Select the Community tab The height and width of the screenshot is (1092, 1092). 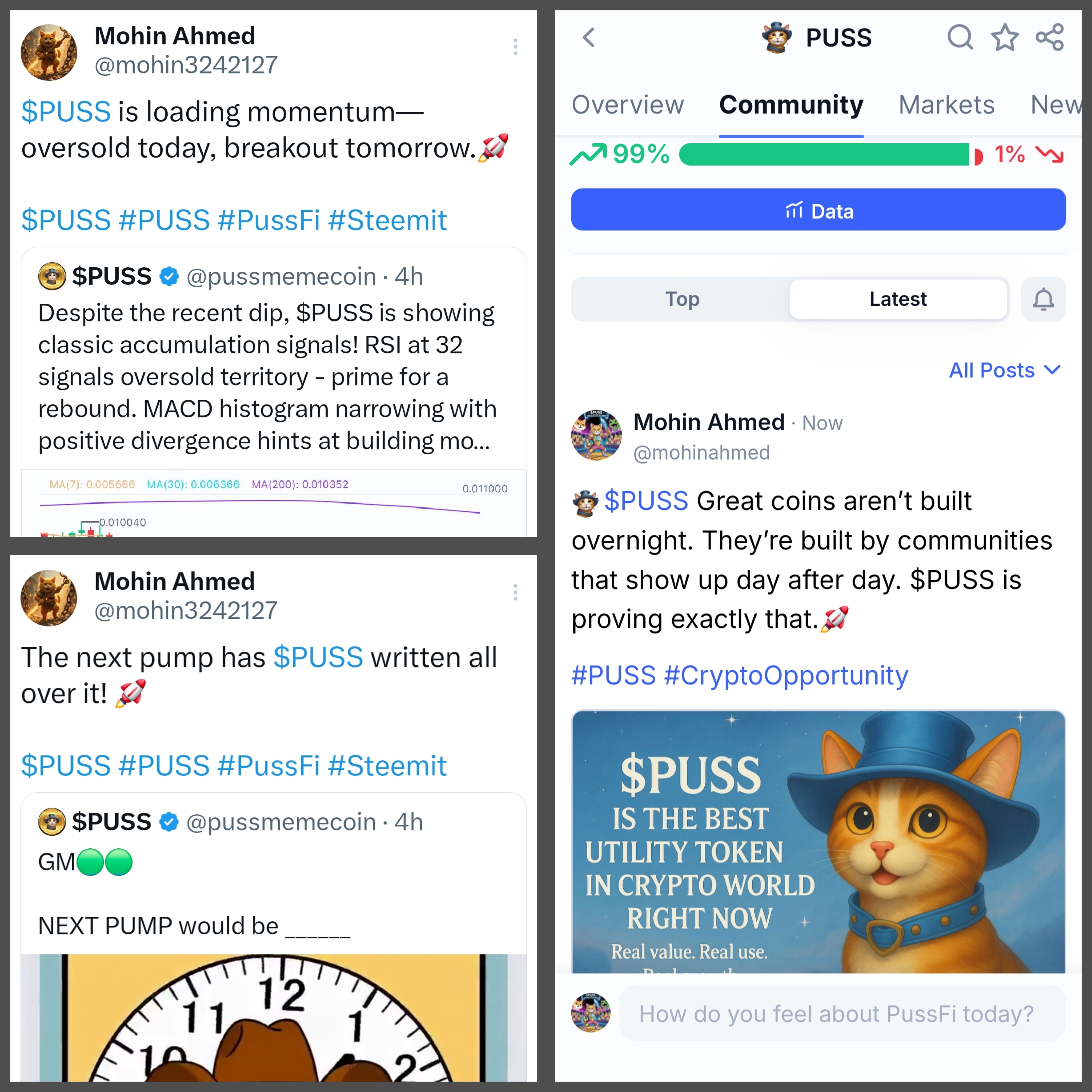coord(791,105)
